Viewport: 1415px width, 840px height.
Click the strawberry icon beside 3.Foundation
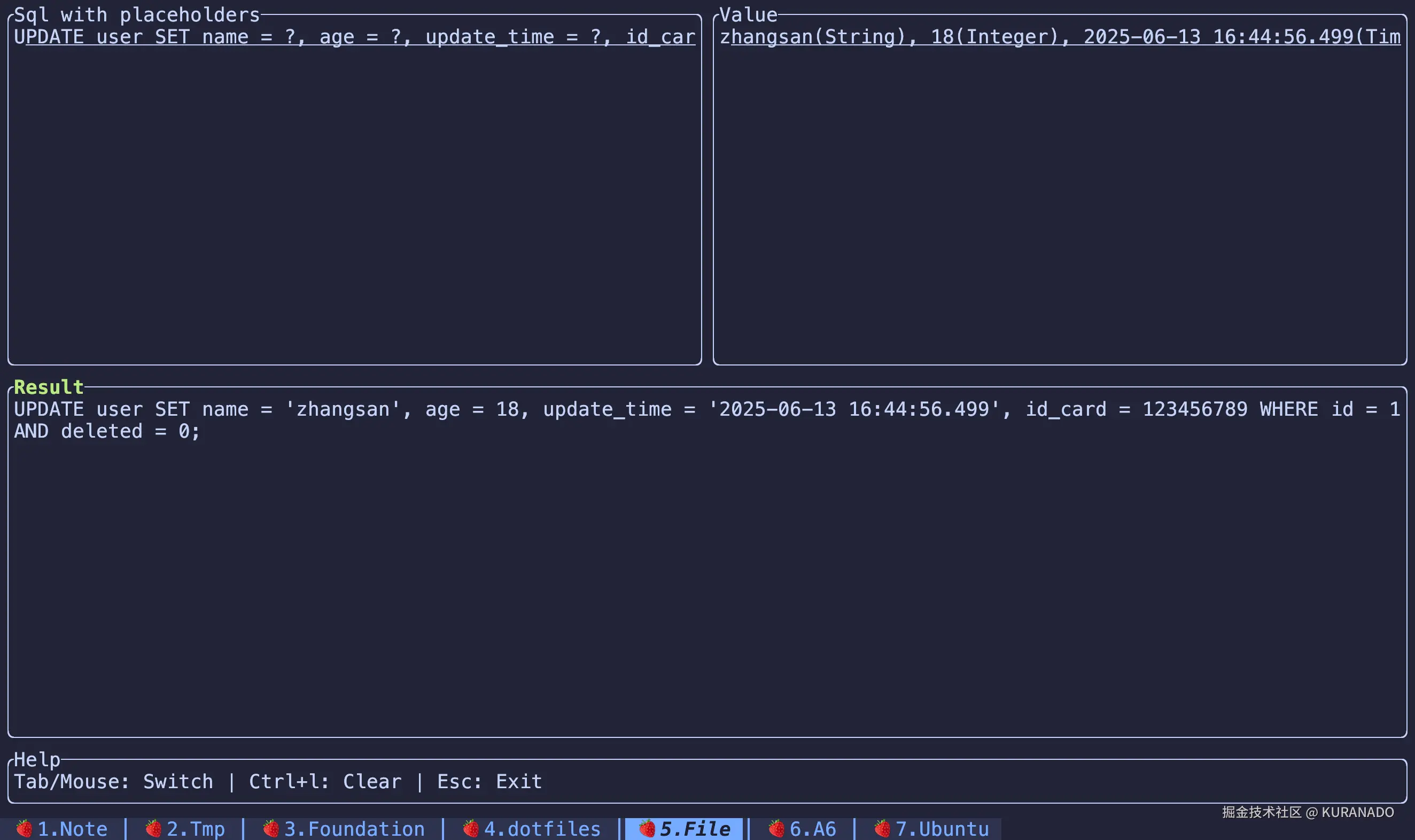[271, 829]
